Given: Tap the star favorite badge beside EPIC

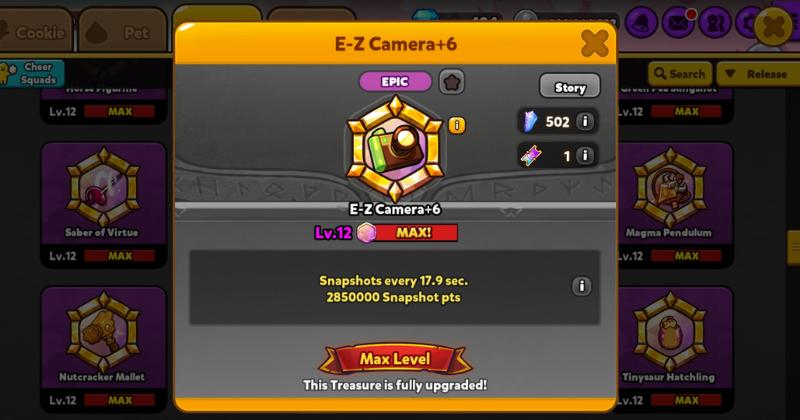Looking at the screenshot, I should pos(452,82).
